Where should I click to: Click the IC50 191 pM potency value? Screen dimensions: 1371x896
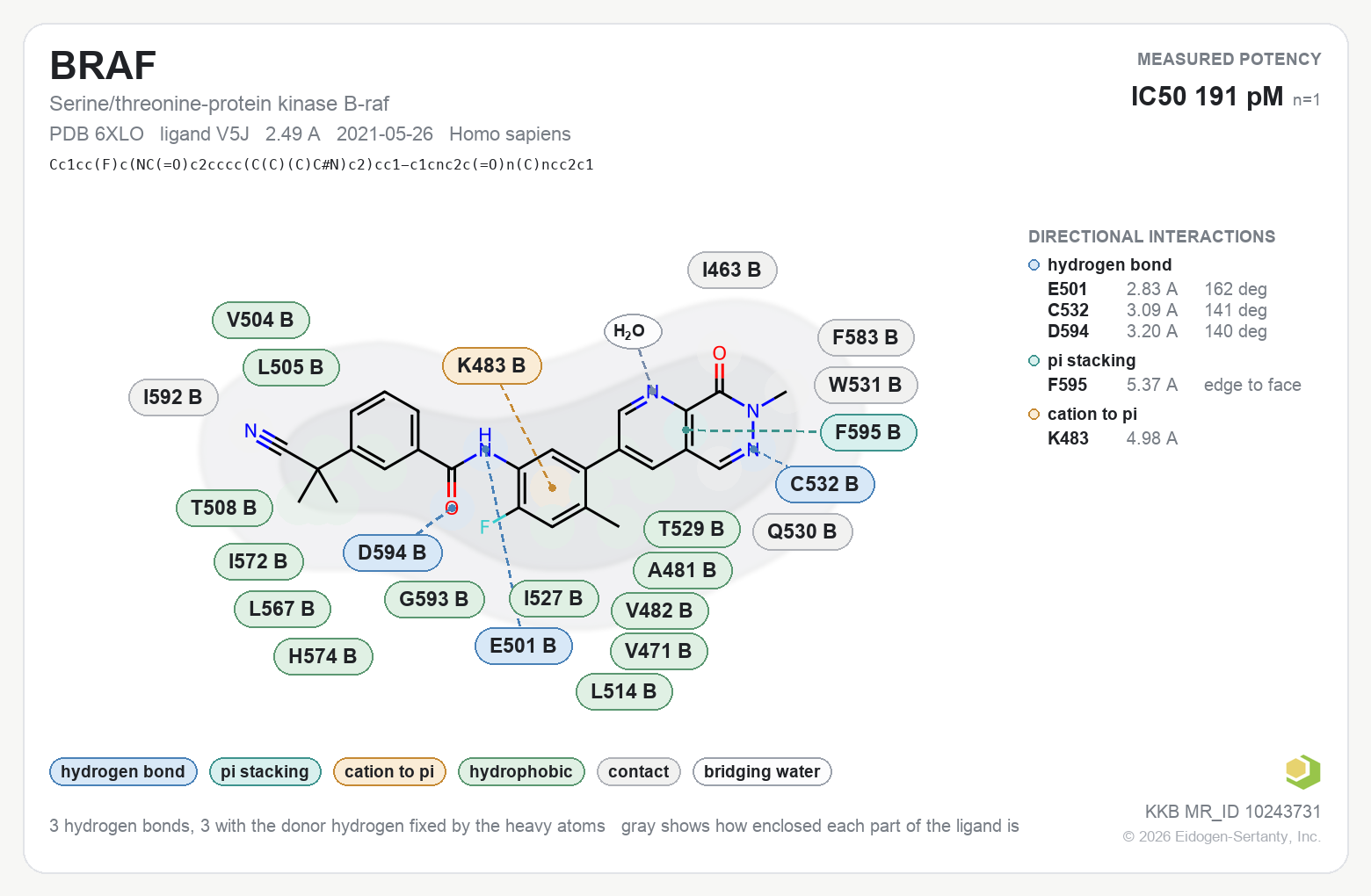pyautogui.click(x=1207, y=96)
